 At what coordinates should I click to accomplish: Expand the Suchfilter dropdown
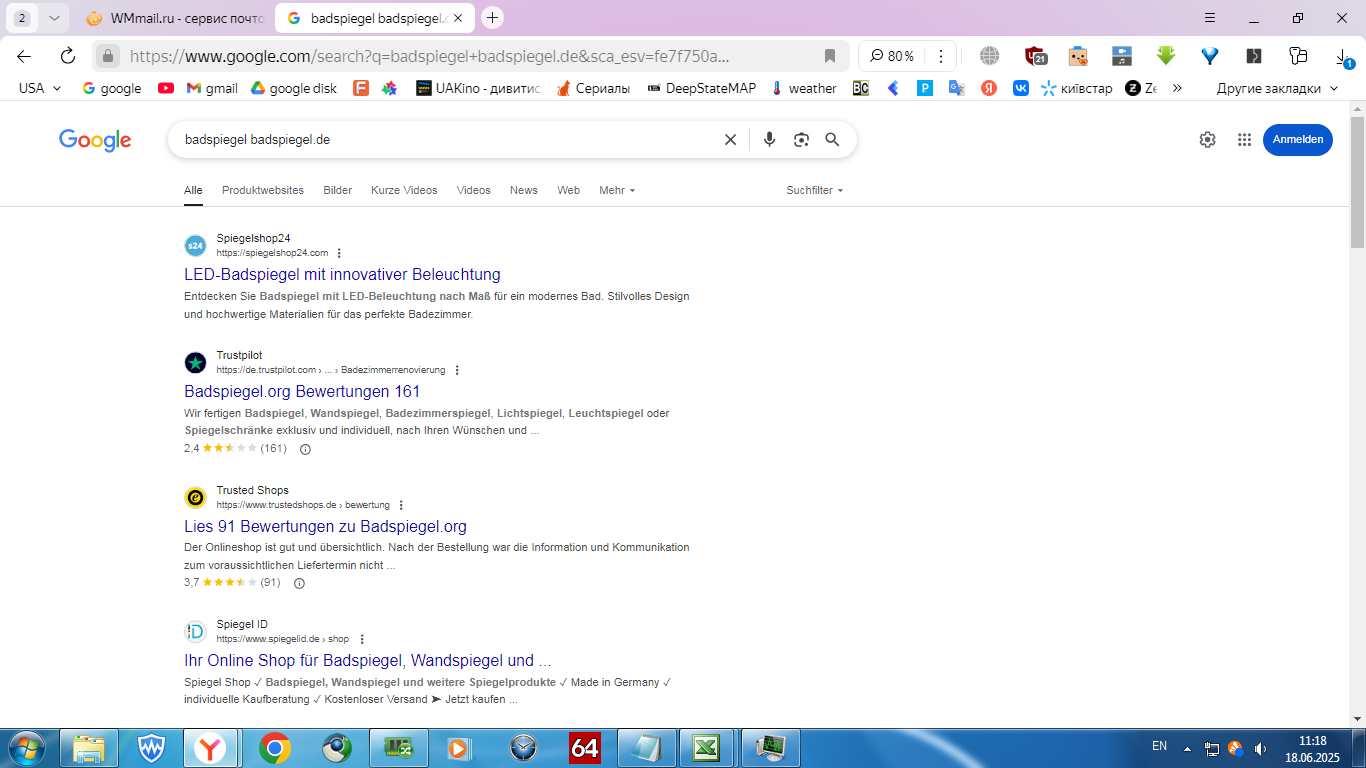[815, 190]
